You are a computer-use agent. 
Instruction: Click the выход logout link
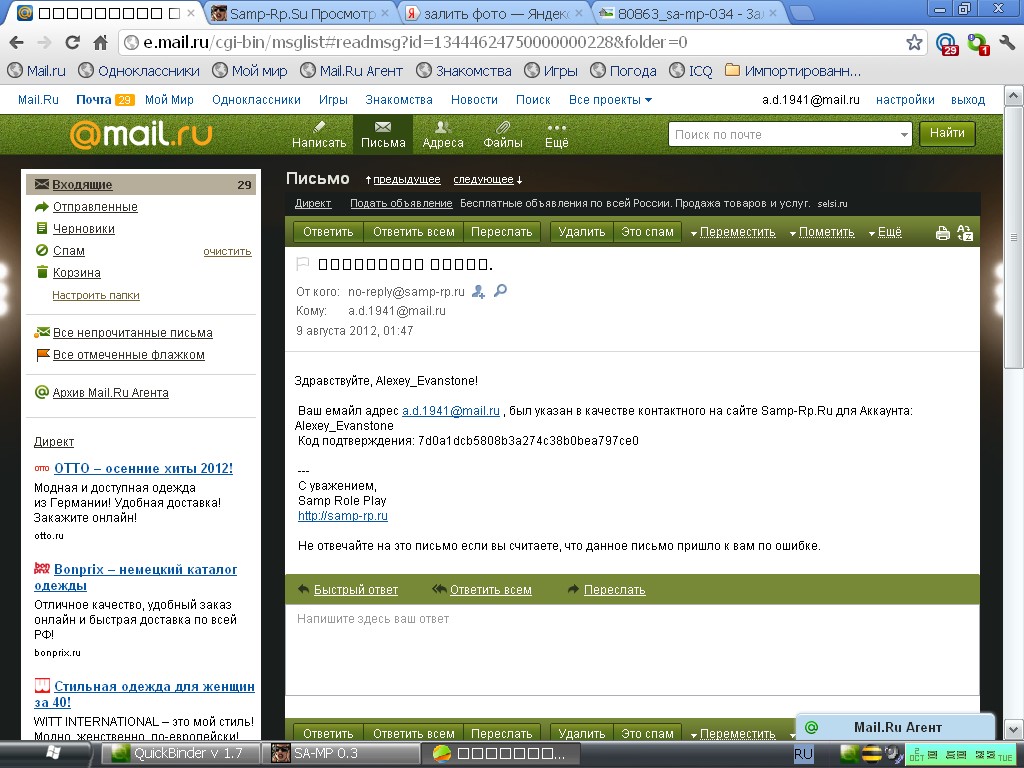tap(968, 100)
